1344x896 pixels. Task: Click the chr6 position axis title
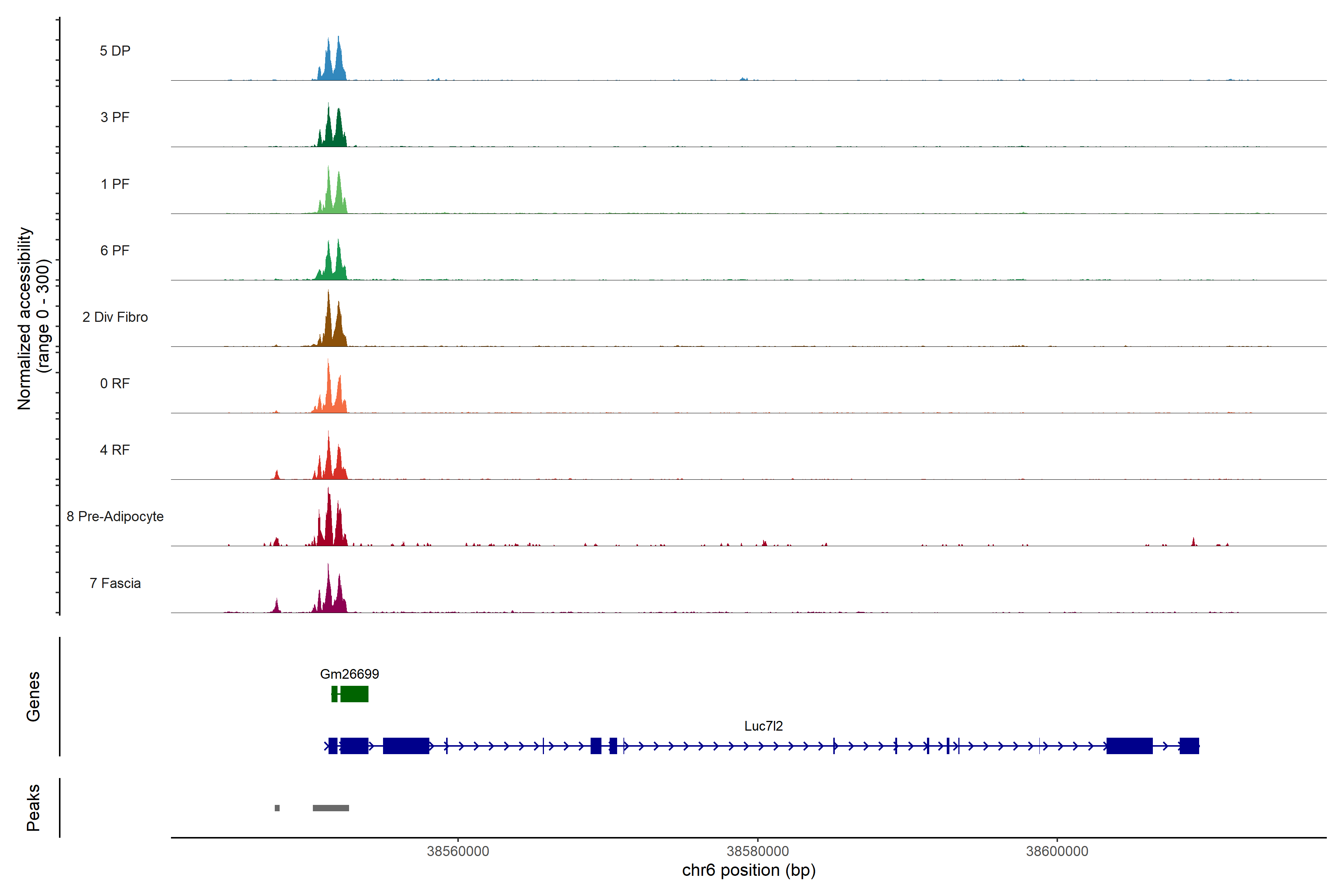coord(749,870)
